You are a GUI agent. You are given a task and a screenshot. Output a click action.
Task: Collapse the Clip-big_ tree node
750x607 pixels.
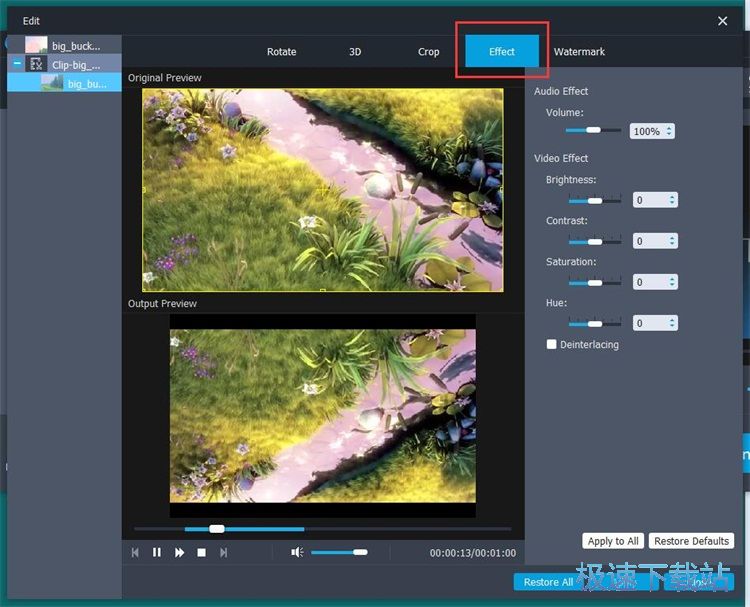(17, 63)
